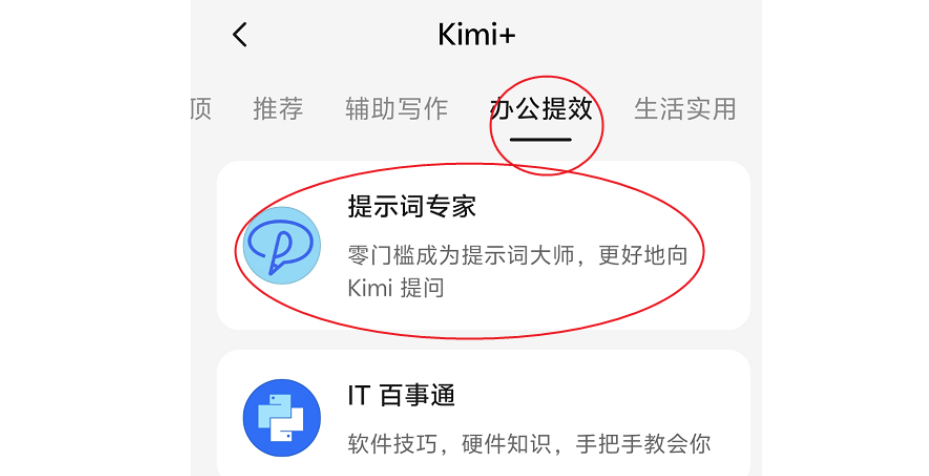Open the IT 百事通 Python logo avatar

(x=282, y=418)
